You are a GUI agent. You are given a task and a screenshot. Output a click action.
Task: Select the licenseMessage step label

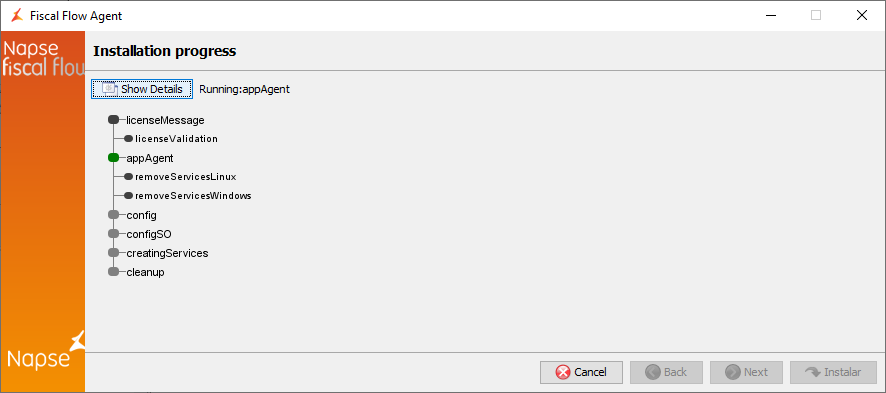click(x=165, y=120)
